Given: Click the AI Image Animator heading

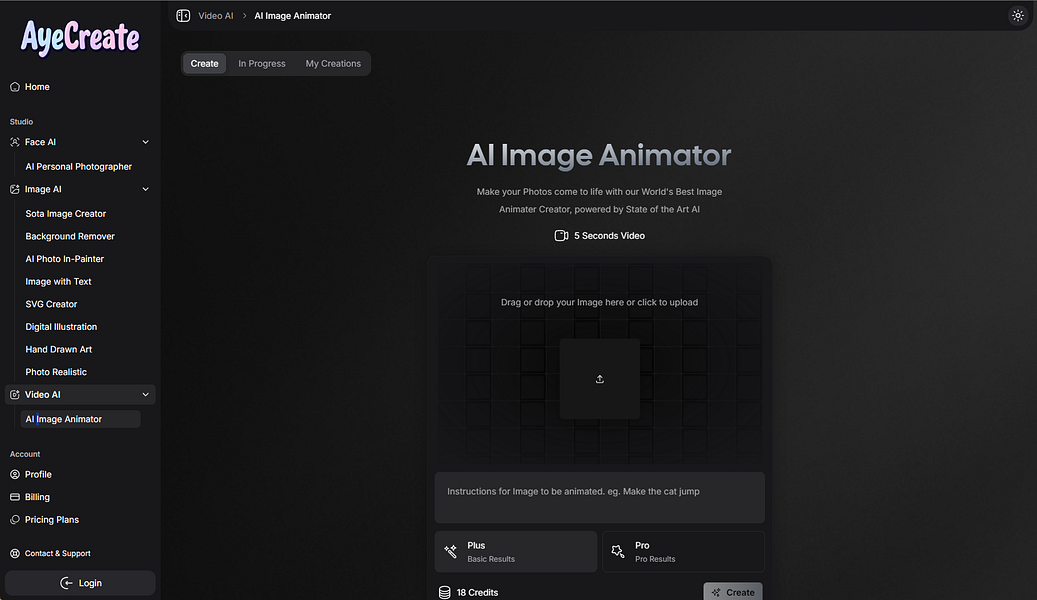Looking at the screenshot, I should pos(599,155).
